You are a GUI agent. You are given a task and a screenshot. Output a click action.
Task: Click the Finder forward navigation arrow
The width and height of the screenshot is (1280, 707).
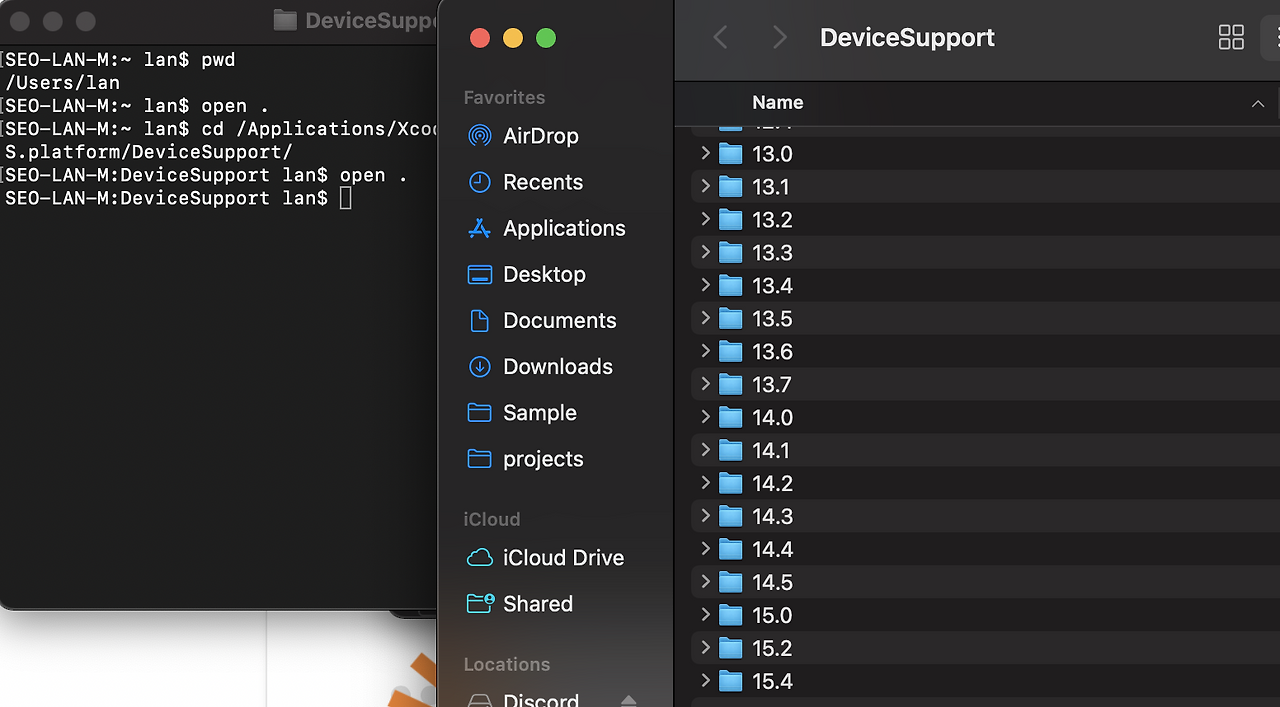point(780,38)
